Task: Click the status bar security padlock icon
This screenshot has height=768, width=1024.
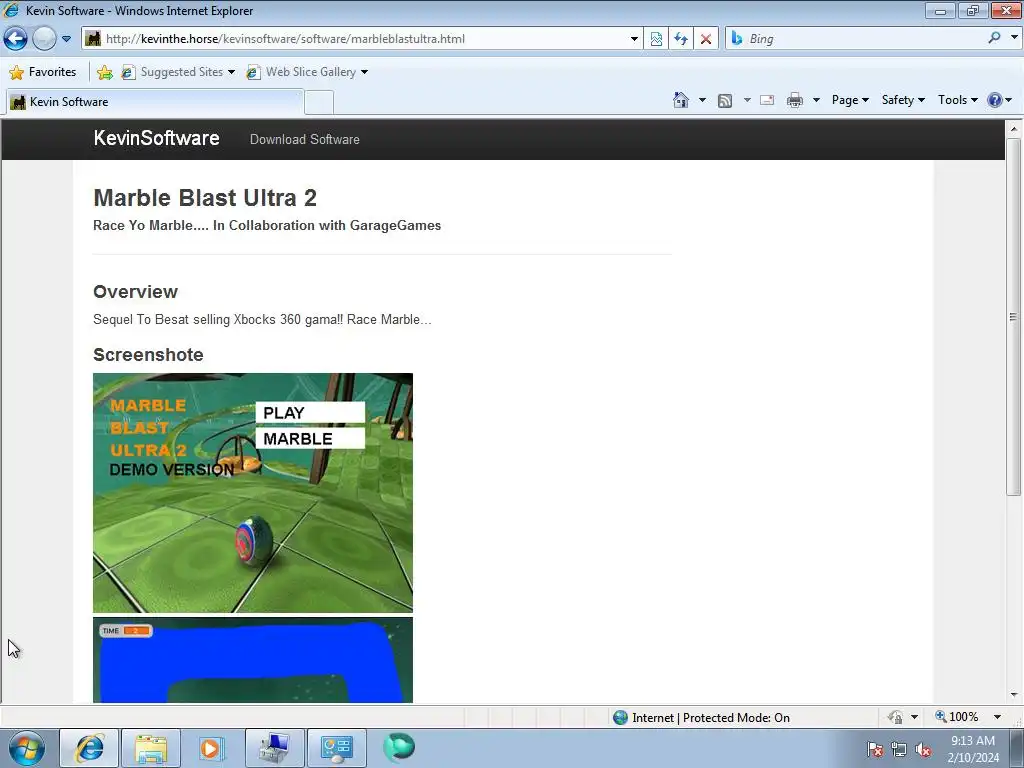Action: click(x=895, y=717)
